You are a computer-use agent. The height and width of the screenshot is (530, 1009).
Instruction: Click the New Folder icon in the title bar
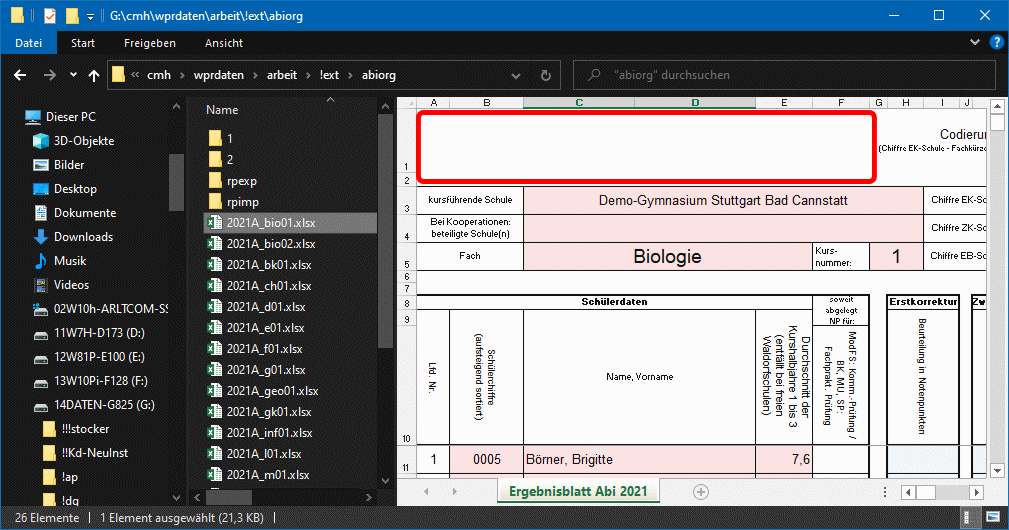71,16
